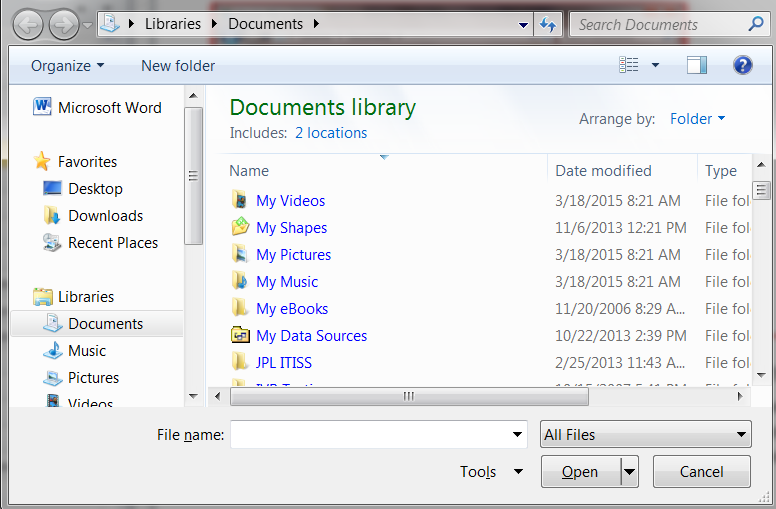Select the My Pictures folder
Screen dimensions: 776x509
point(293,254)
